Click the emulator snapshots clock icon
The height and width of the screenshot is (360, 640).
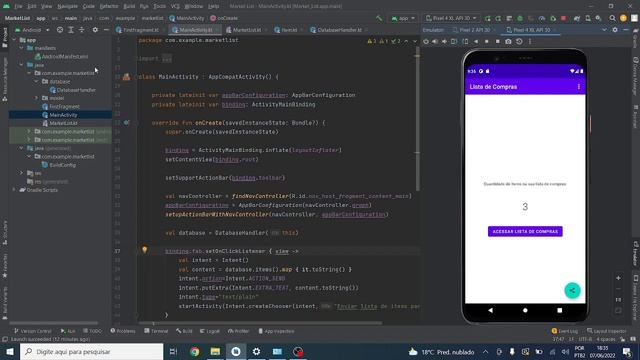click(x=519, y=41)
